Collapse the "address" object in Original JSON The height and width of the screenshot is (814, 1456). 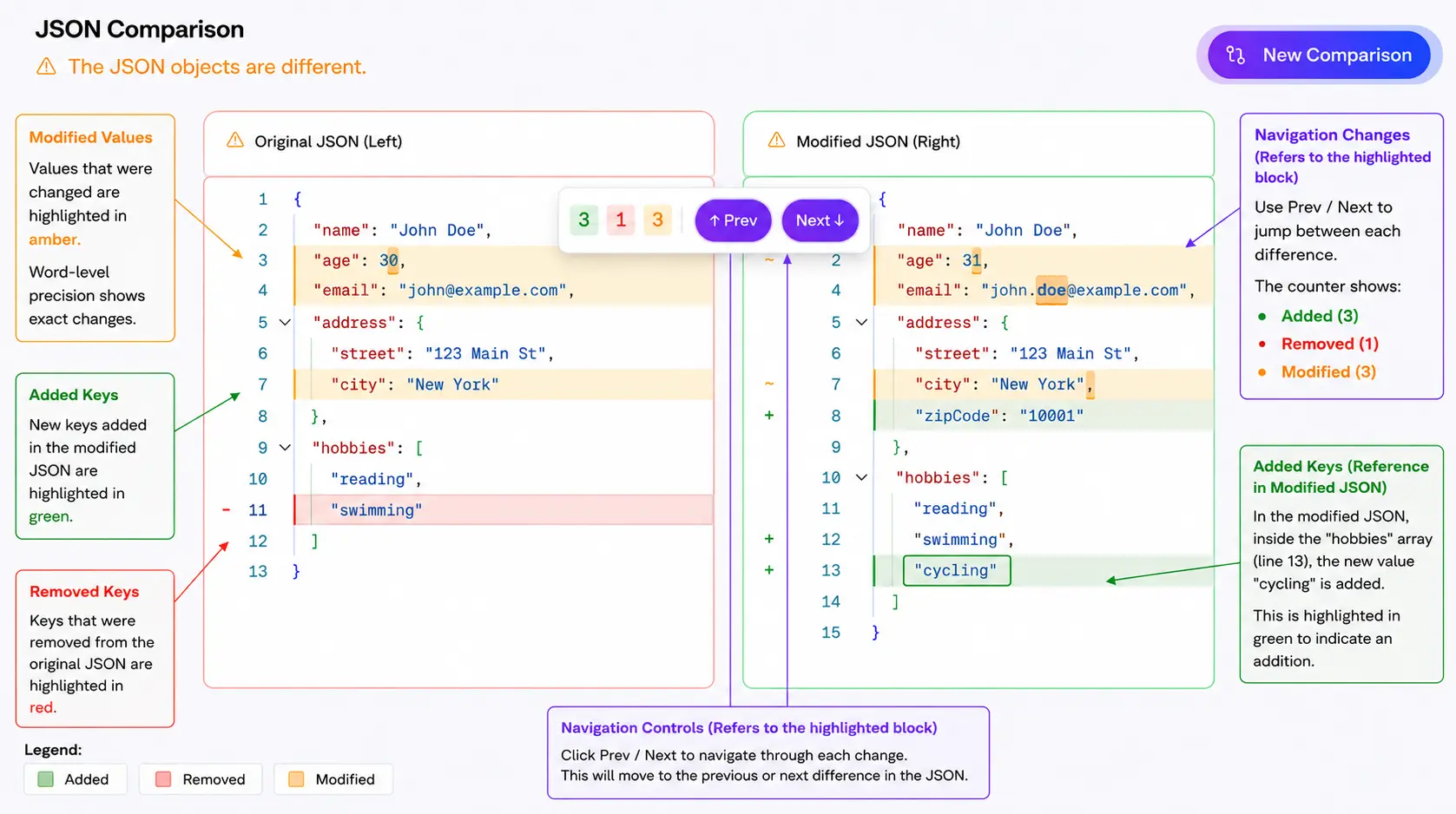click(285, 323)
